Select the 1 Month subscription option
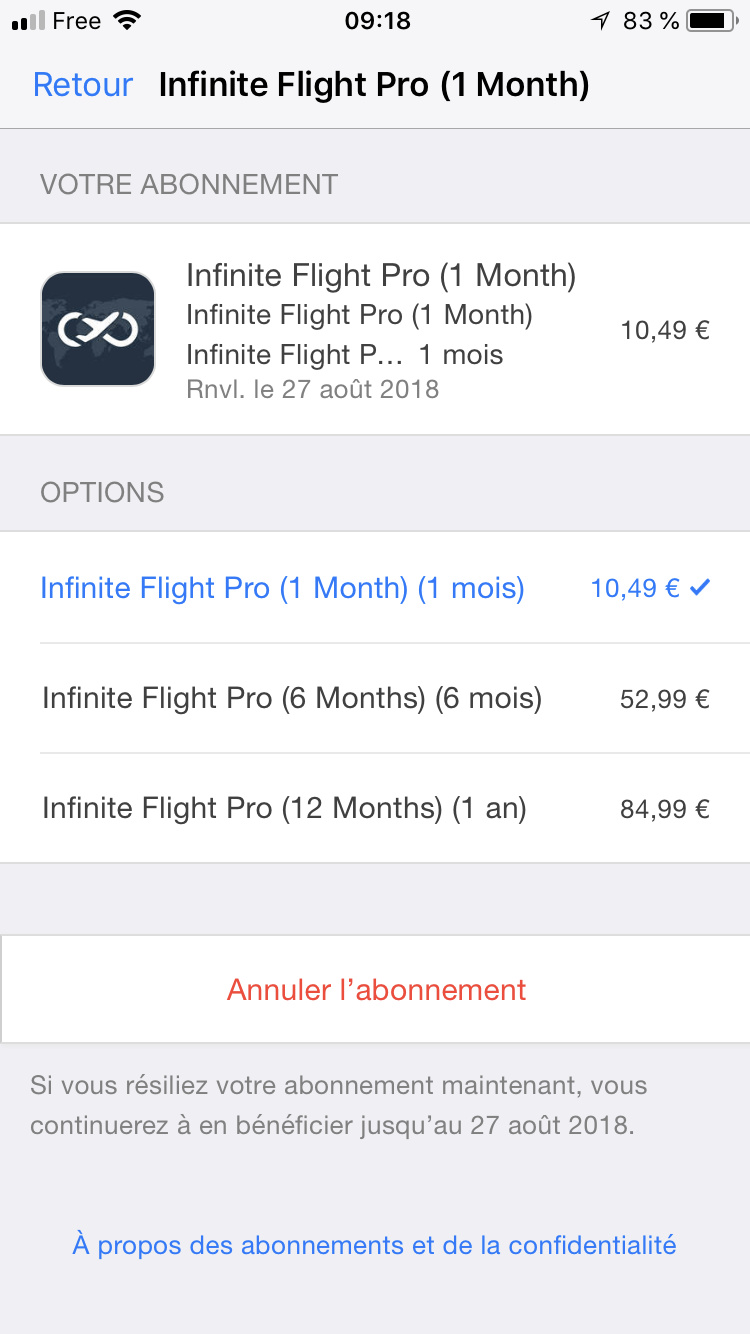 [282, 588]
